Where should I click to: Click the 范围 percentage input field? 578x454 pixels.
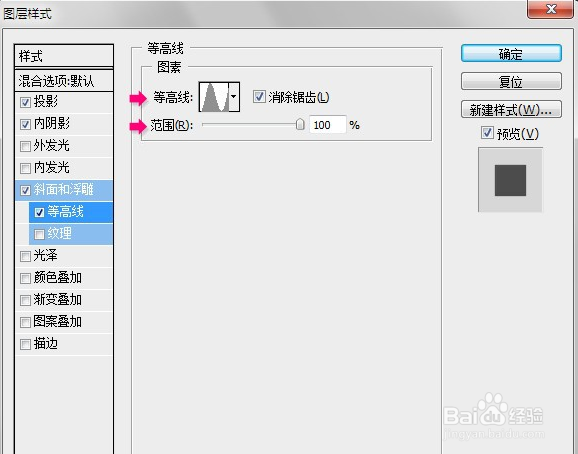328,125
